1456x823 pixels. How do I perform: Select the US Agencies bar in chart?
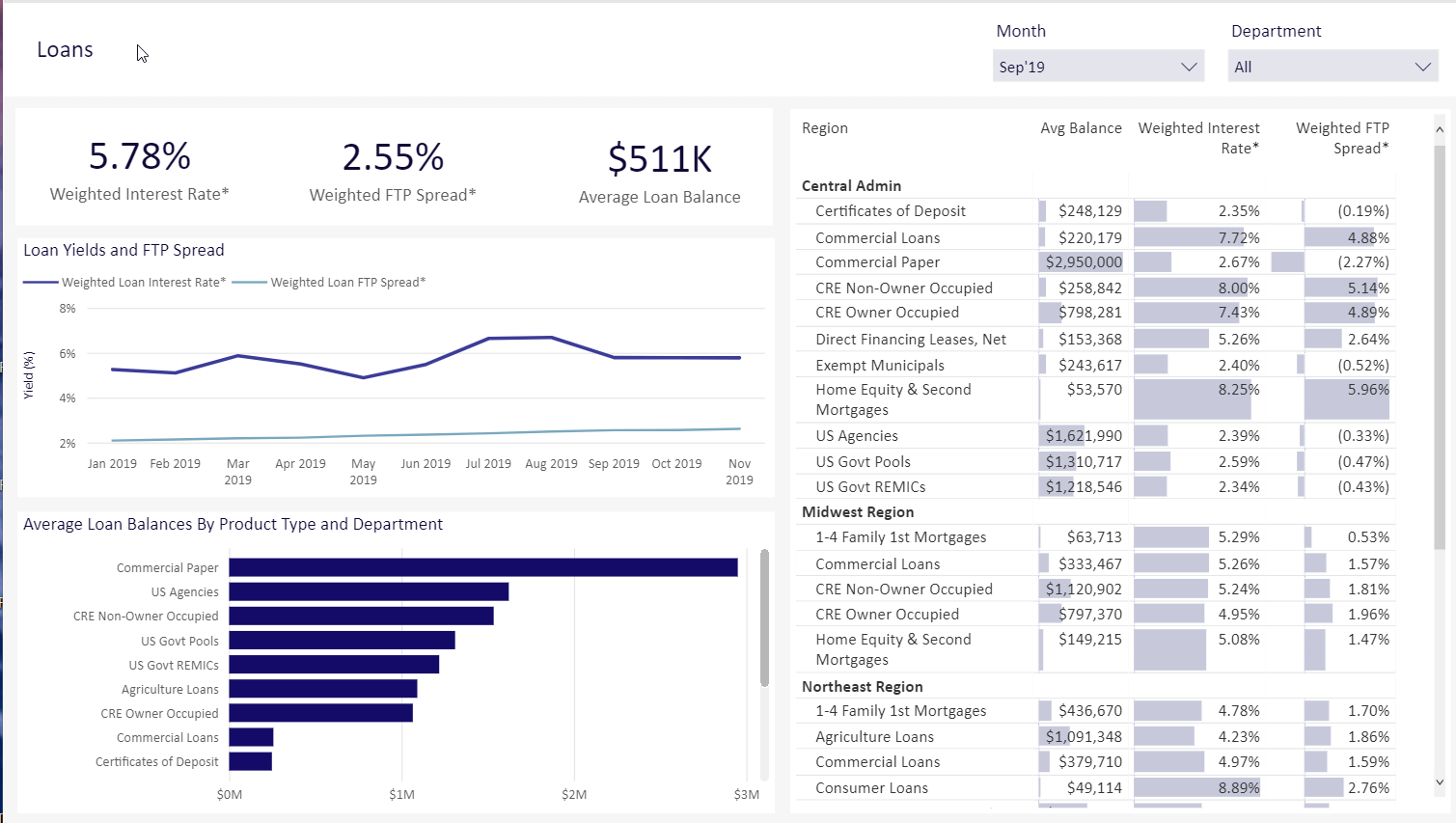[369, 591]
